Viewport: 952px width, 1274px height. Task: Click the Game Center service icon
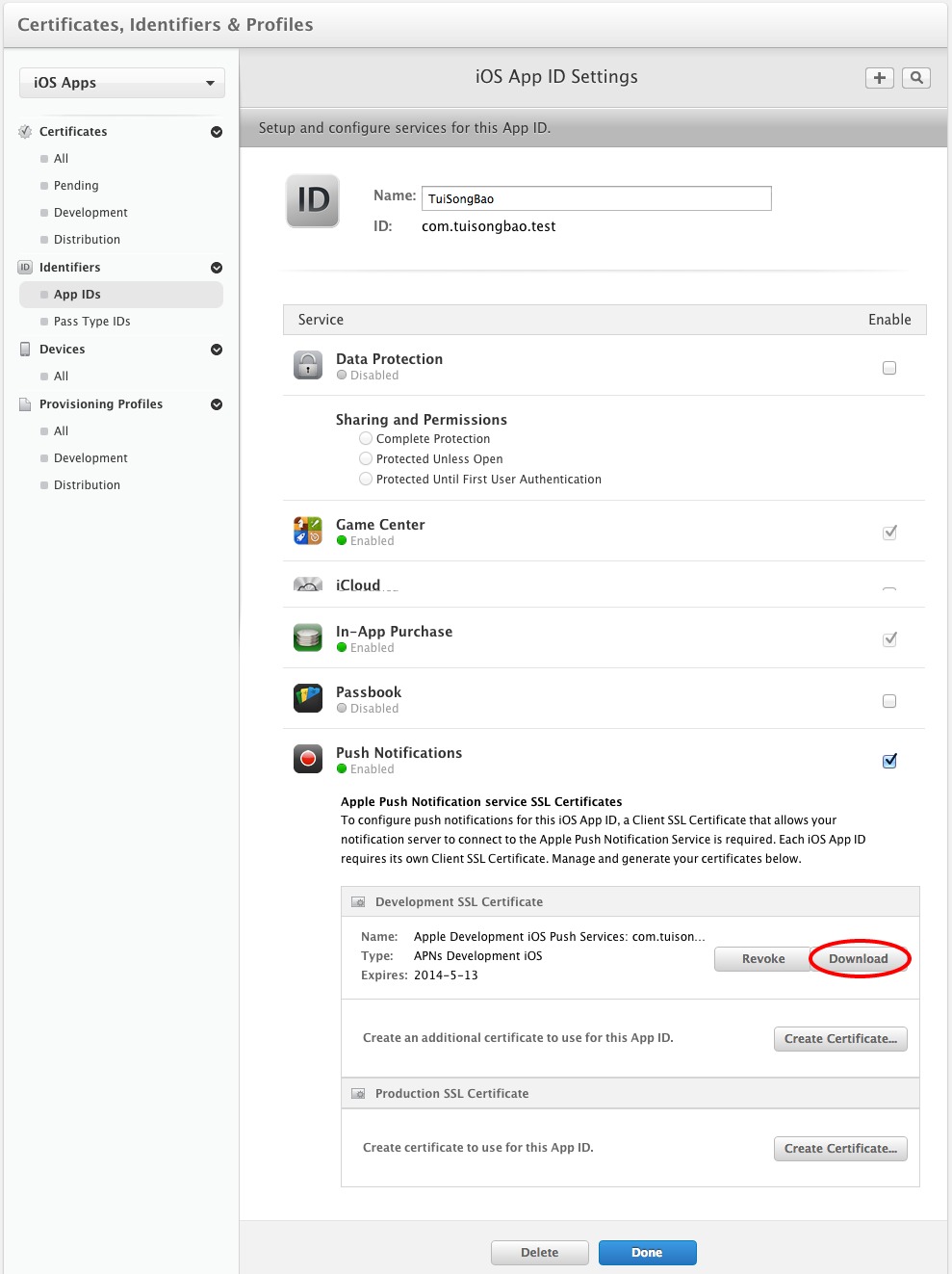pyautogui.click(x=308, y=531)
